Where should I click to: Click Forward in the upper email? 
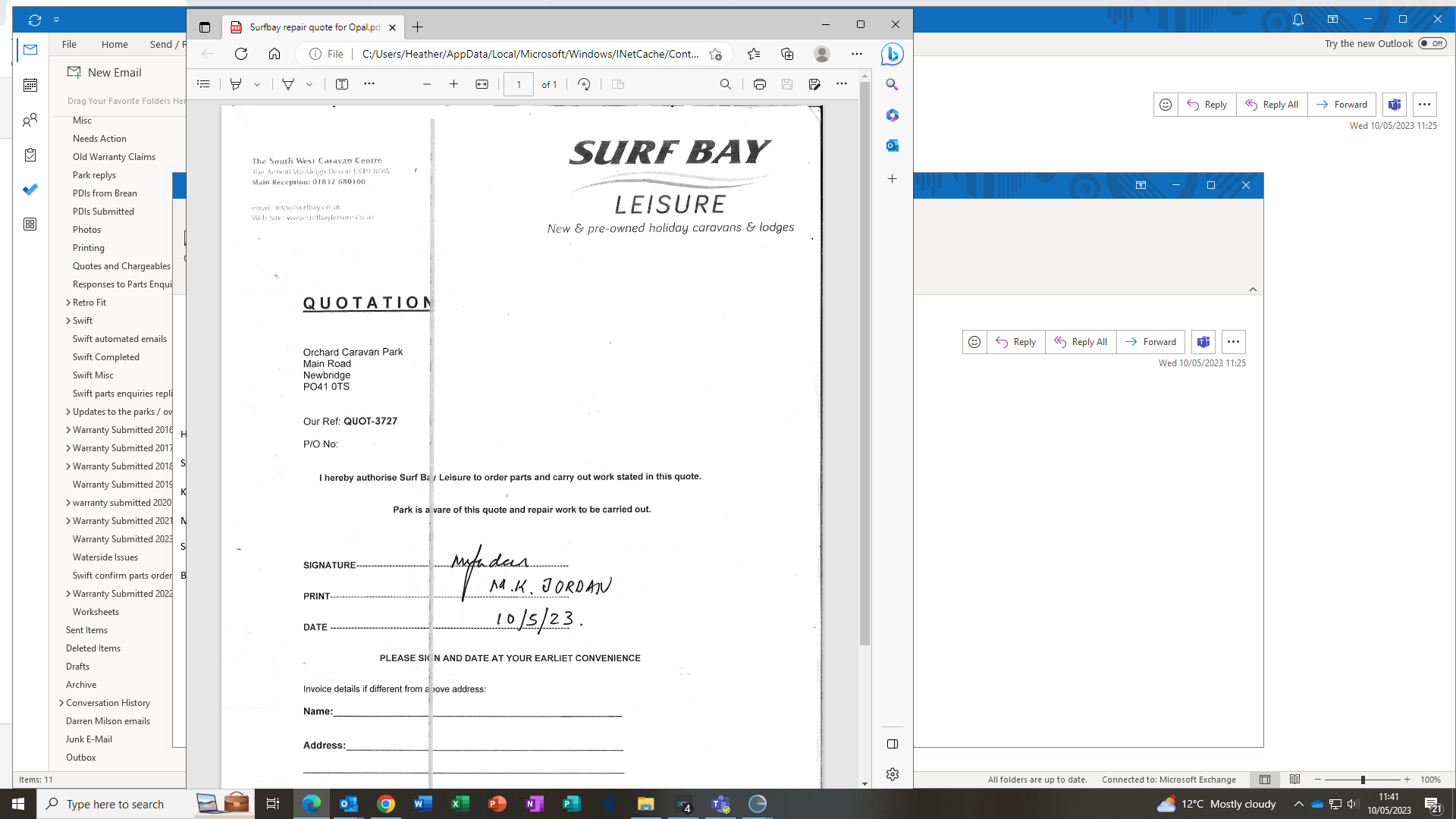pyautogui.click(x=1341, y=105)
